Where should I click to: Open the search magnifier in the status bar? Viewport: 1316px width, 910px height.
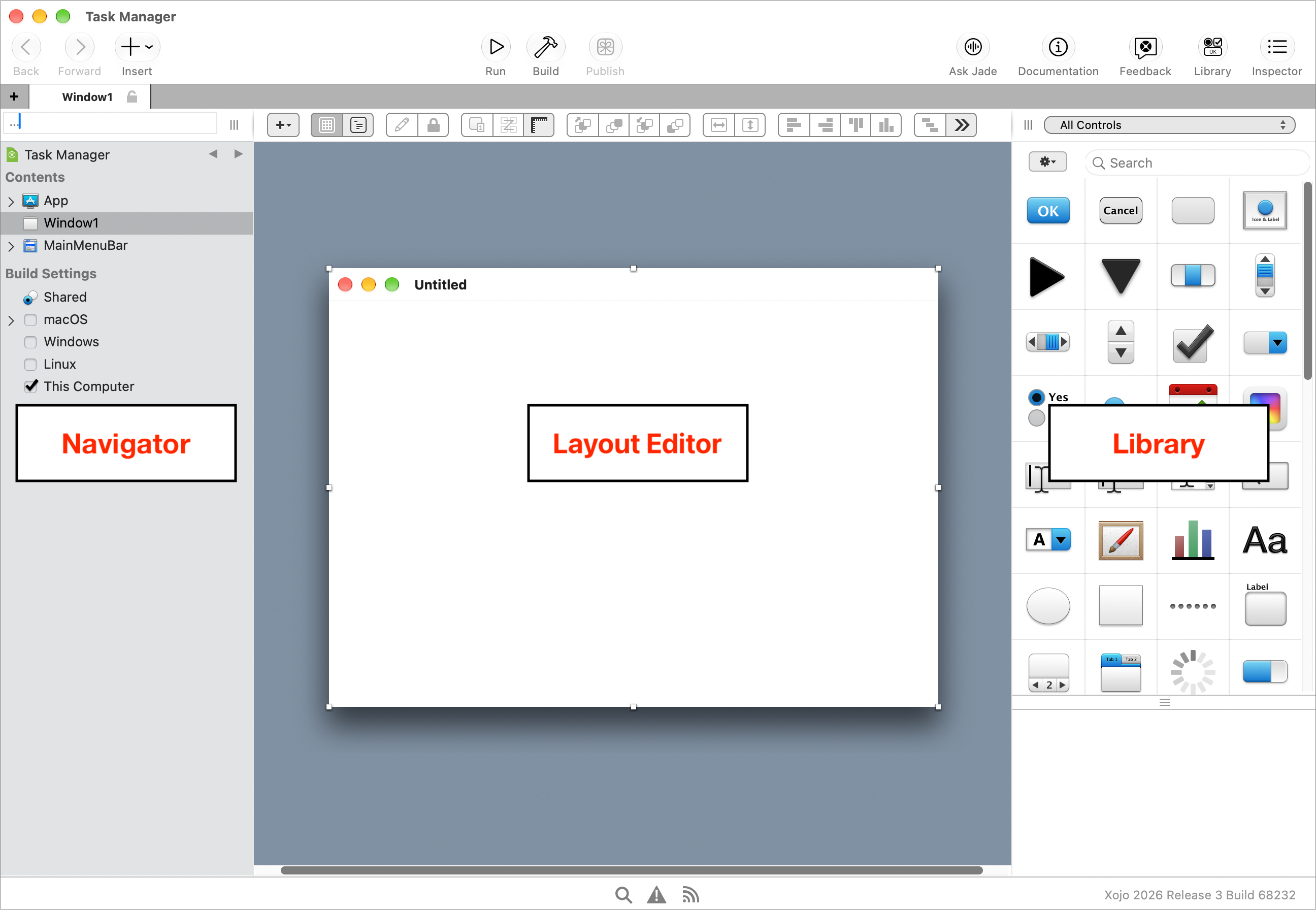(x=623, y=895)
